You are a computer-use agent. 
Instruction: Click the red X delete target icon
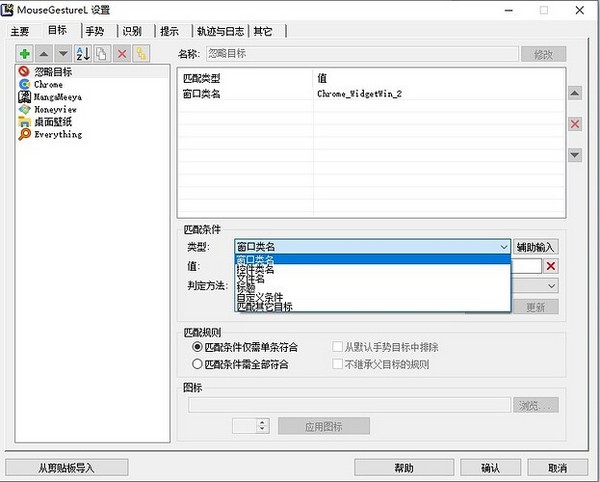(122, 54)
